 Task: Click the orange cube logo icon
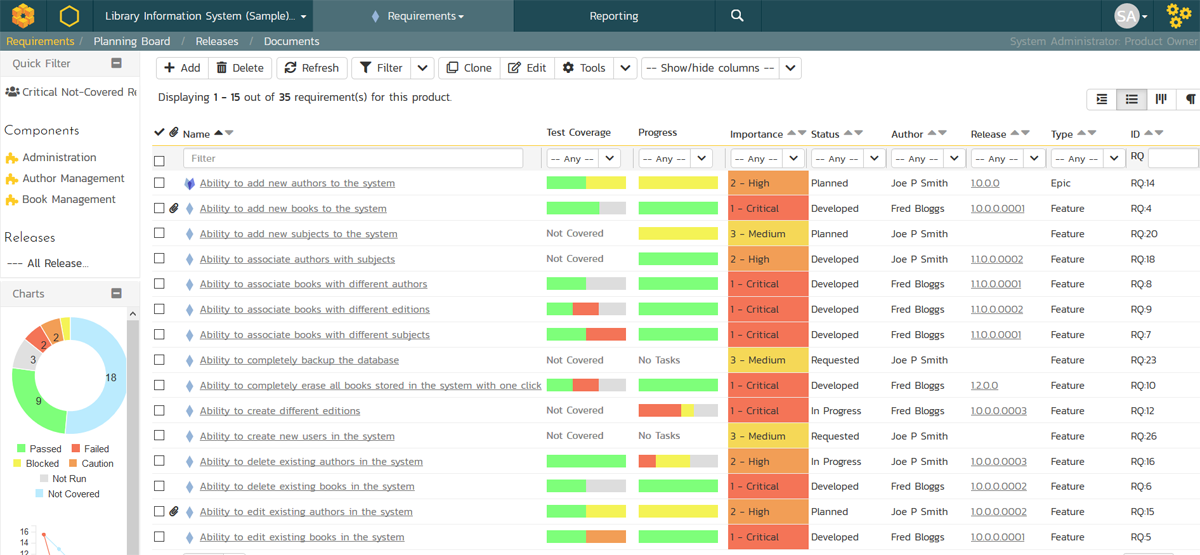tap(23, 16)
